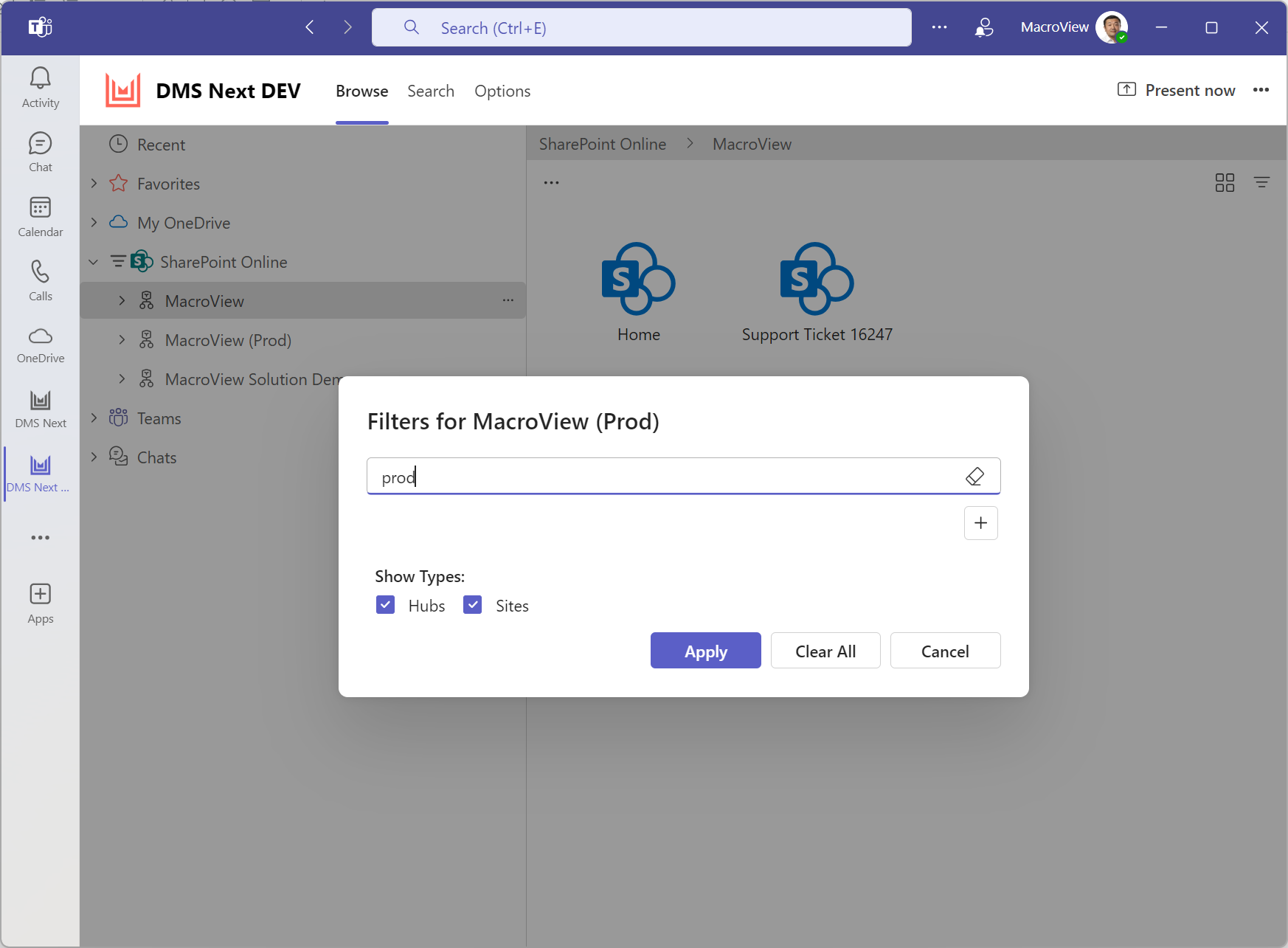Image resolution: width=1288 pixels, height=948 pixels.
Task: Click SharePoint Online breadcrumb
Action: [603, 144]
